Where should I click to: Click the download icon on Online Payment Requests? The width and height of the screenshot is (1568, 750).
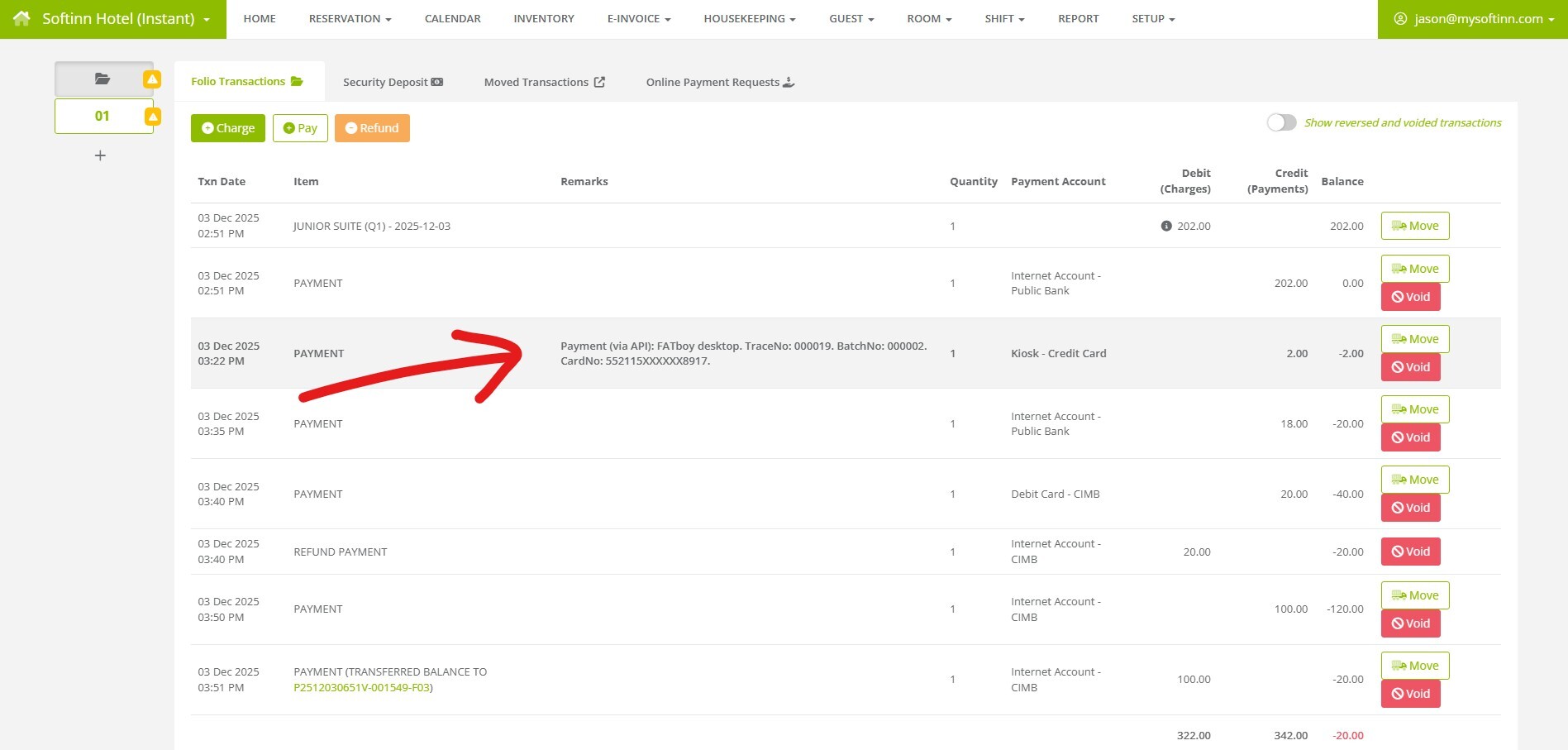789,82
